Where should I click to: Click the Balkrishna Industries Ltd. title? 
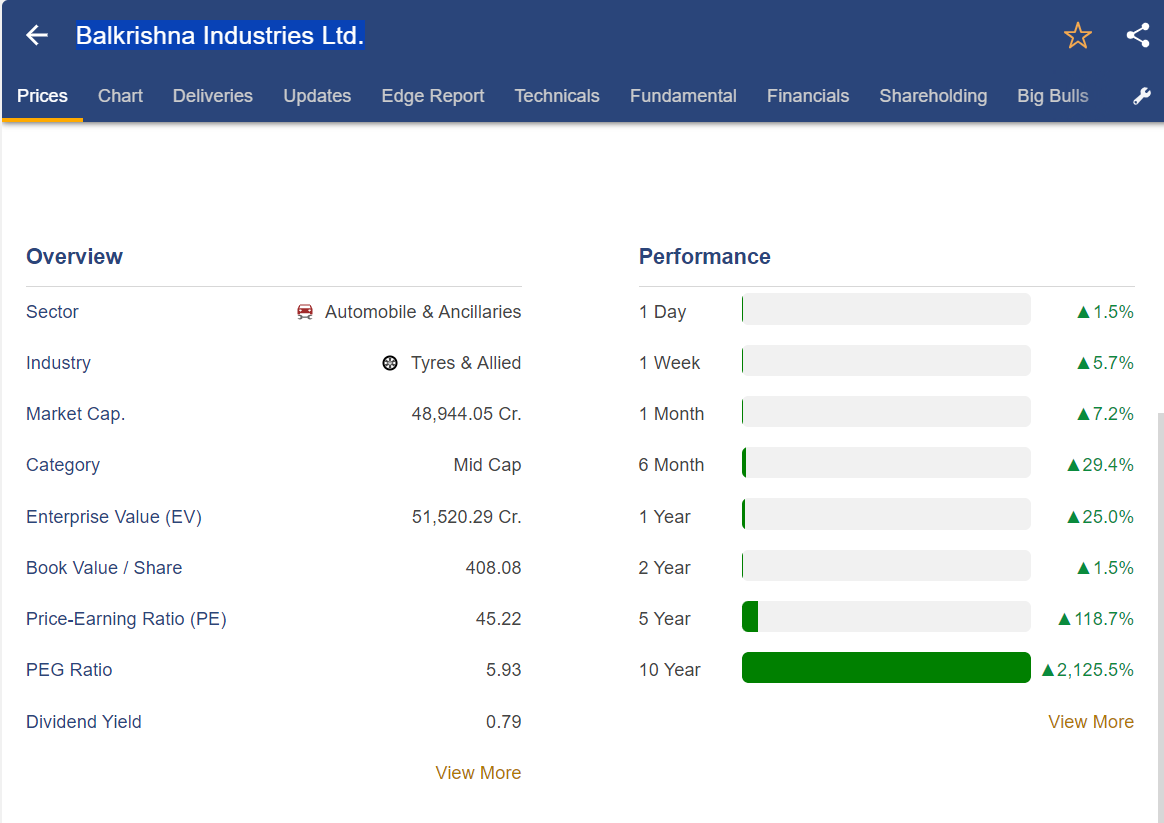220,35
